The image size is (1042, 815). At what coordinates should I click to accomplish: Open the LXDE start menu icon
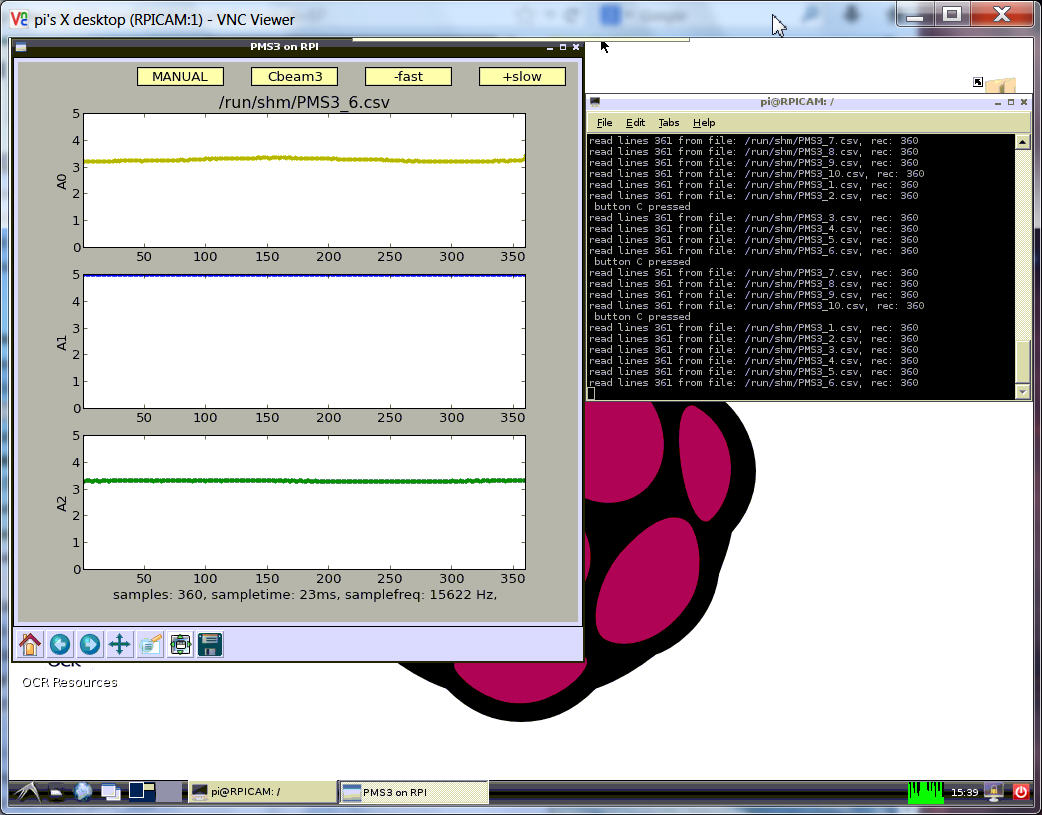26,793
